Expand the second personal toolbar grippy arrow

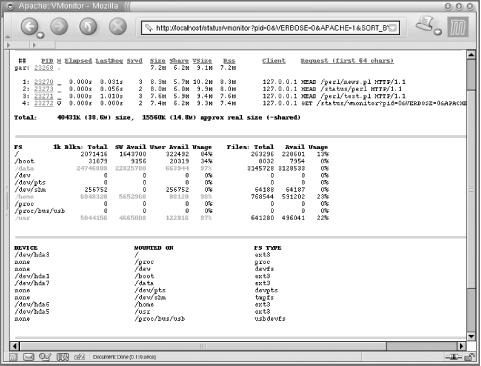point(34,45)
